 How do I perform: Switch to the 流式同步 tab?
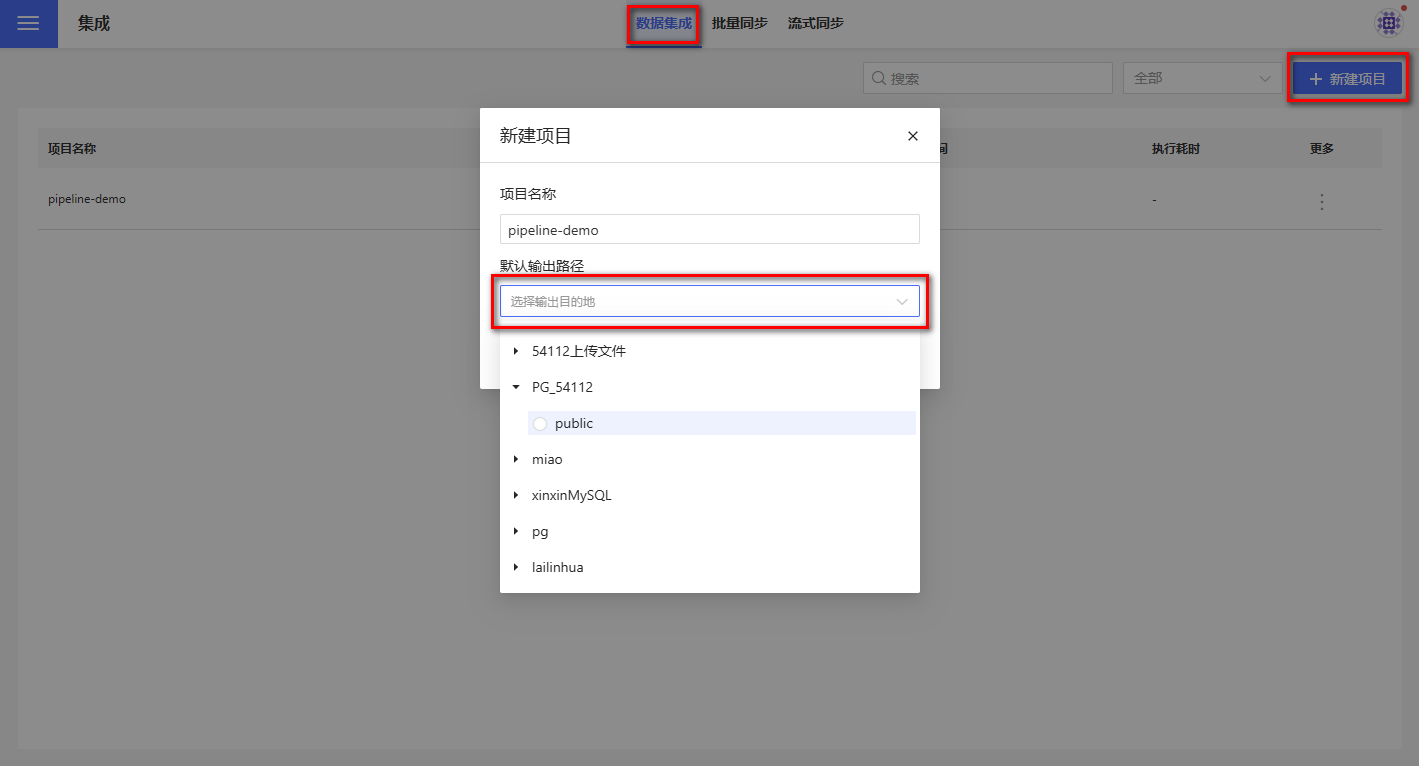[x=815, y=23]
